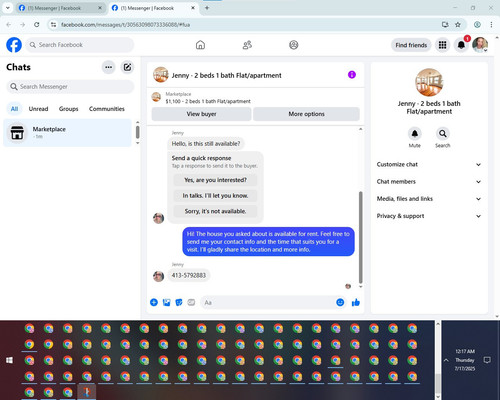This screenshot has width=500, height=400.
Task: Click the browser address bar URL
Action: coord(125,25)
